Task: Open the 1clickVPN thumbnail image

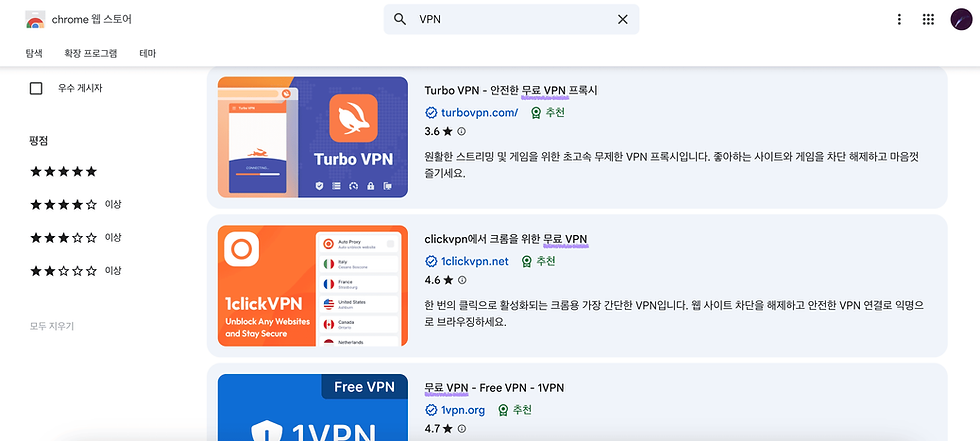Action: 312,285
